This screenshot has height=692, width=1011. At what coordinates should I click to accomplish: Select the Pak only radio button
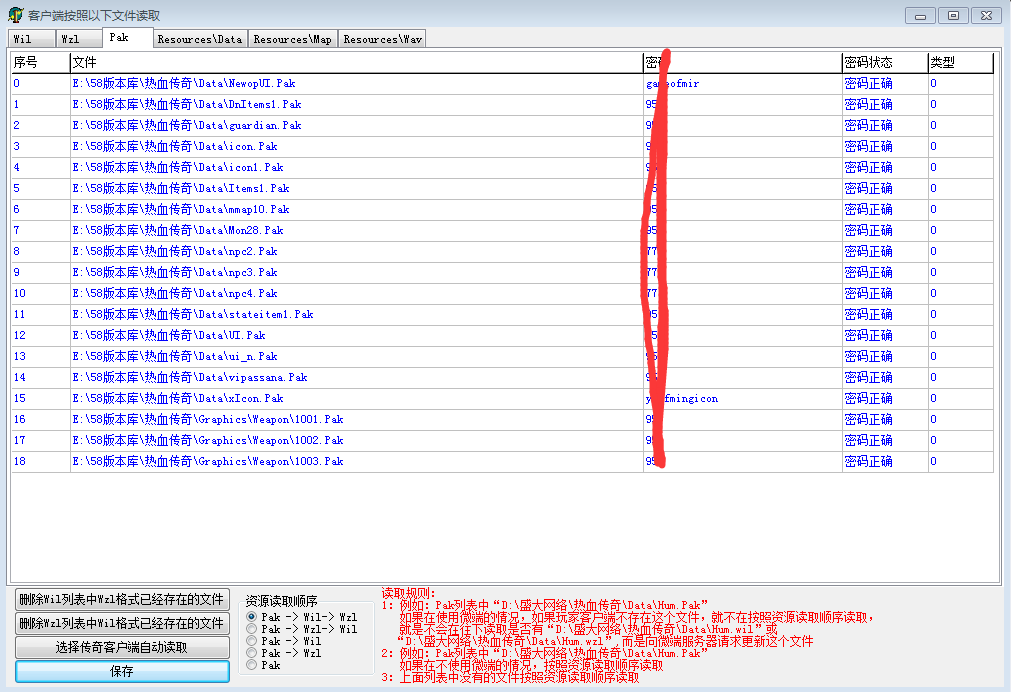pos(252,665)
